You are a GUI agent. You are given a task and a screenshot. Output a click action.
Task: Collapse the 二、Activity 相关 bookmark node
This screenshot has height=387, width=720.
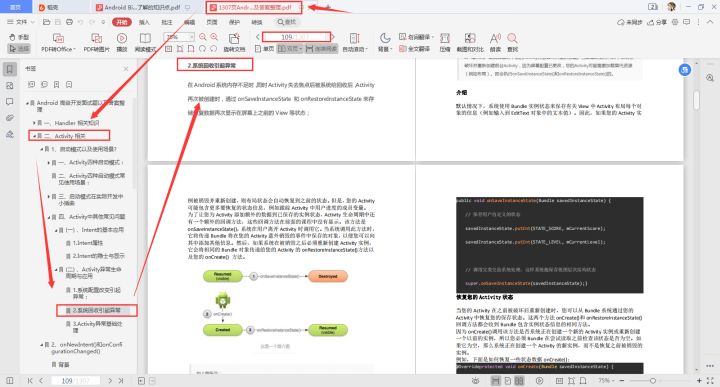pyautogui.click(x=35, y=136)
